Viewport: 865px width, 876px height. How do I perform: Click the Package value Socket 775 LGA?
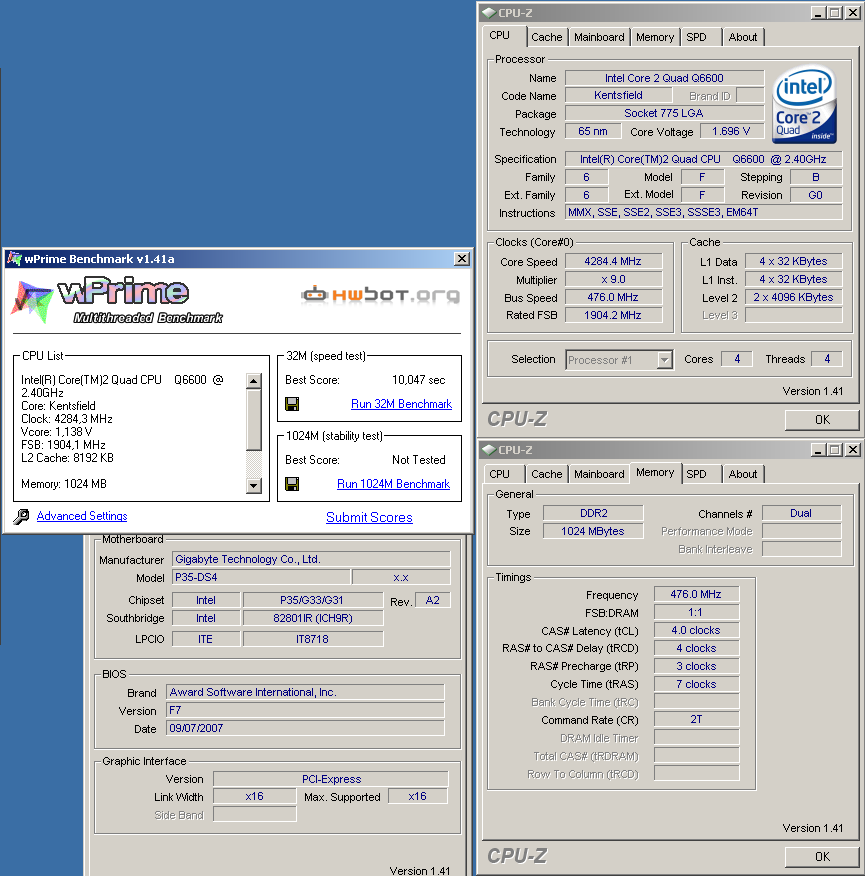664,113
